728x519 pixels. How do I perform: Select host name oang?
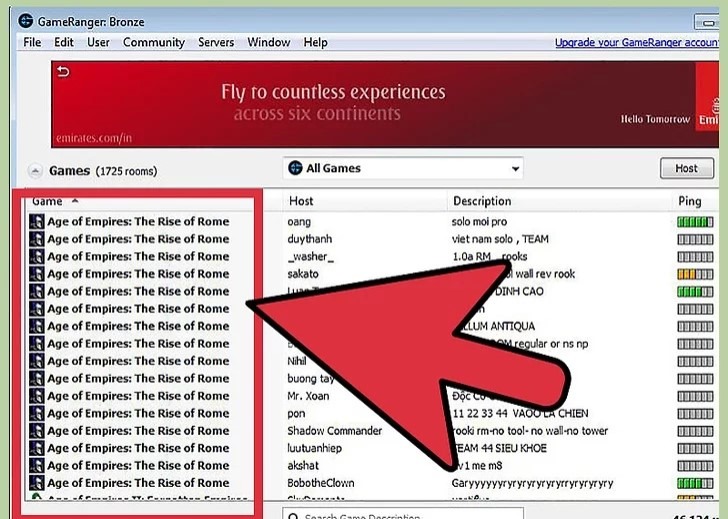click(299, 222)
